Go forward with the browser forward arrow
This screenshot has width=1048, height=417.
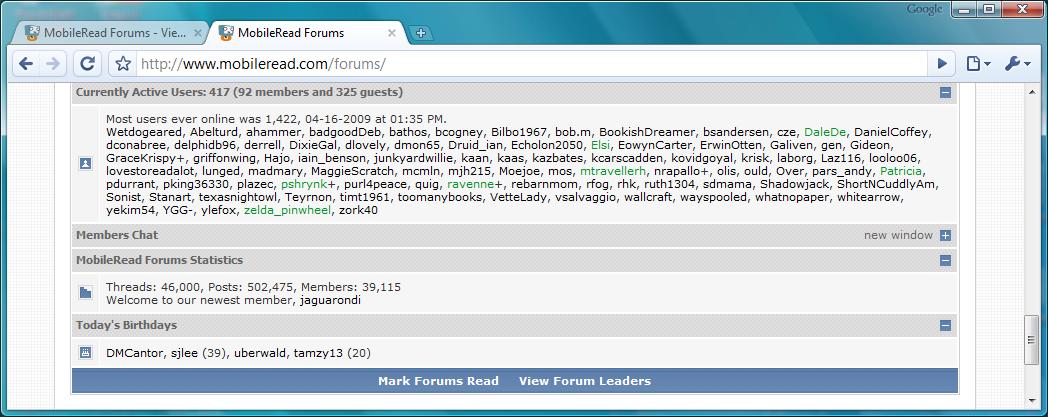coord(53,63)
